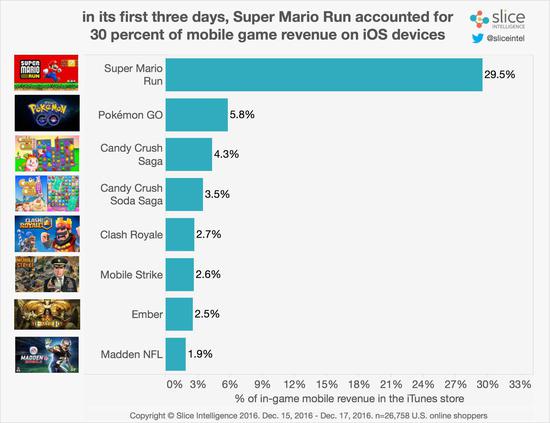The width and height of the screenshot is (550, 423).
Task: Select the Pokémon GO game thumbnail
Action: click(x=47, y=113)
